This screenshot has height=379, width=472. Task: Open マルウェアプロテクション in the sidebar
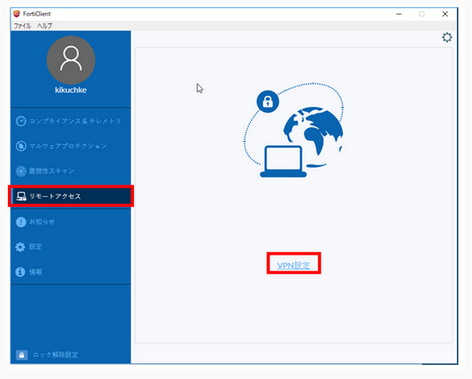click(71, 146)
